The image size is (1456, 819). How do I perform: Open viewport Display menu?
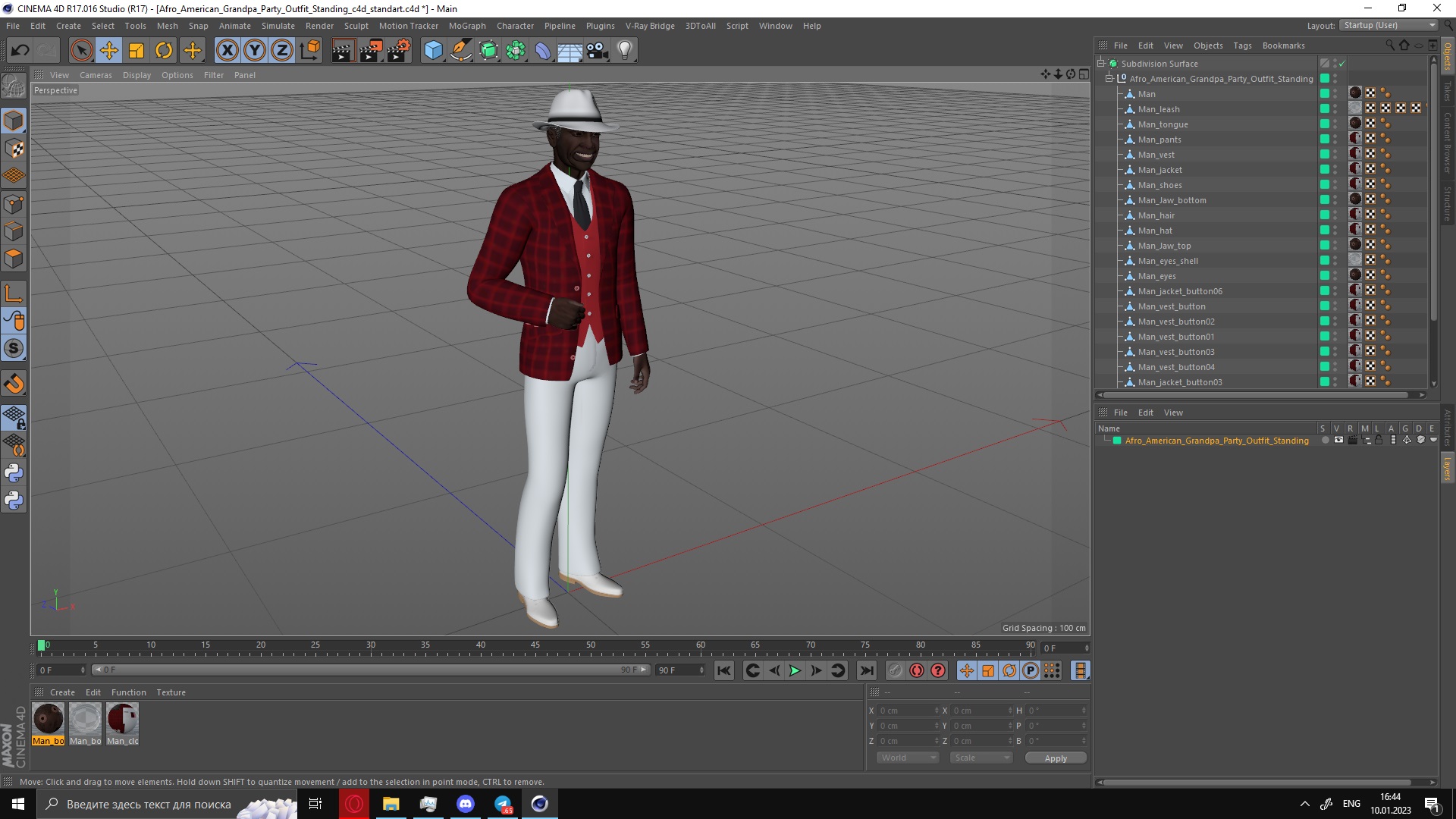(136, 75)
